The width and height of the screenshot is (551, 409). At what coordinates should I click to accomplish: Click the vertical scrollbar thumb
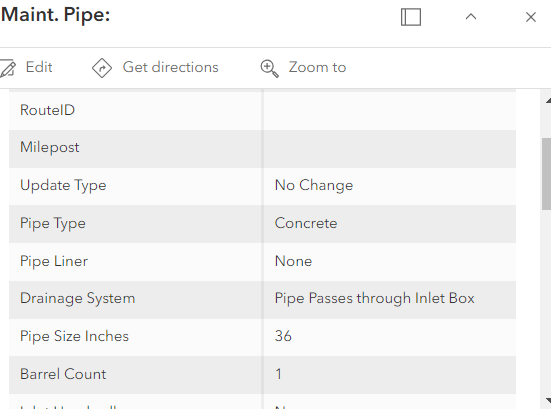pos(546,174)
